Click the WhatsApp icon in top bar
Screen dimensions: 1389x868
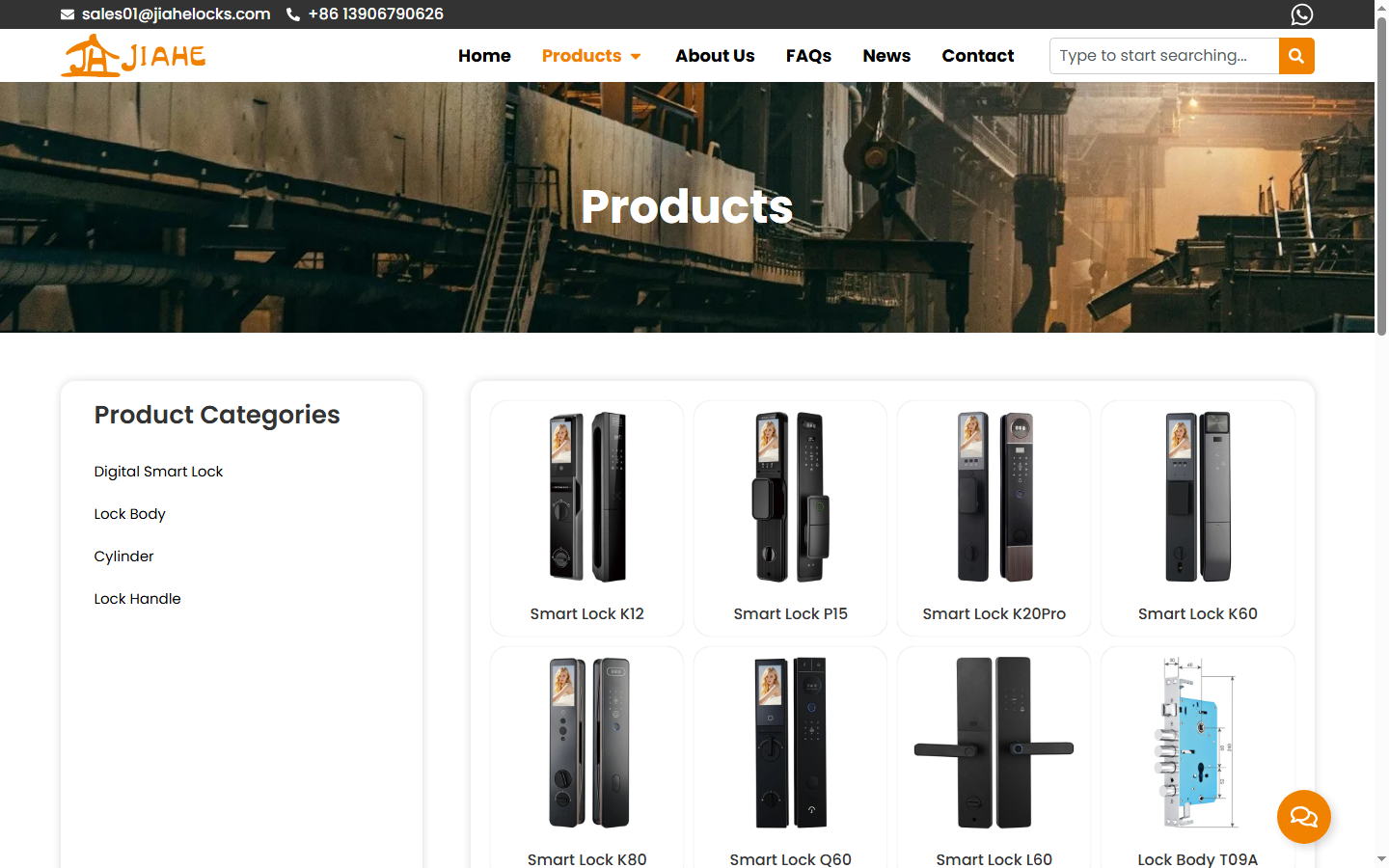tap(1302, 14)
